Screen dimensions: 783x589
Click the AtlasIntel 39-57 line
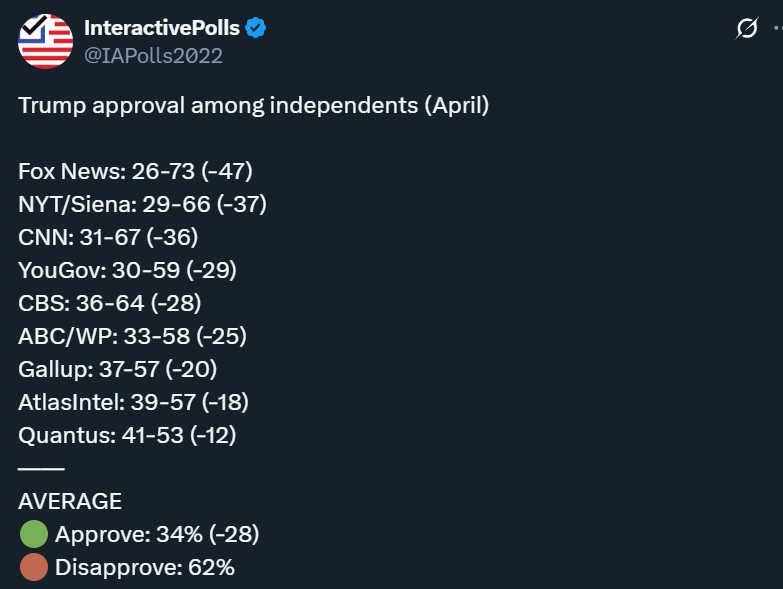point(133,402)
